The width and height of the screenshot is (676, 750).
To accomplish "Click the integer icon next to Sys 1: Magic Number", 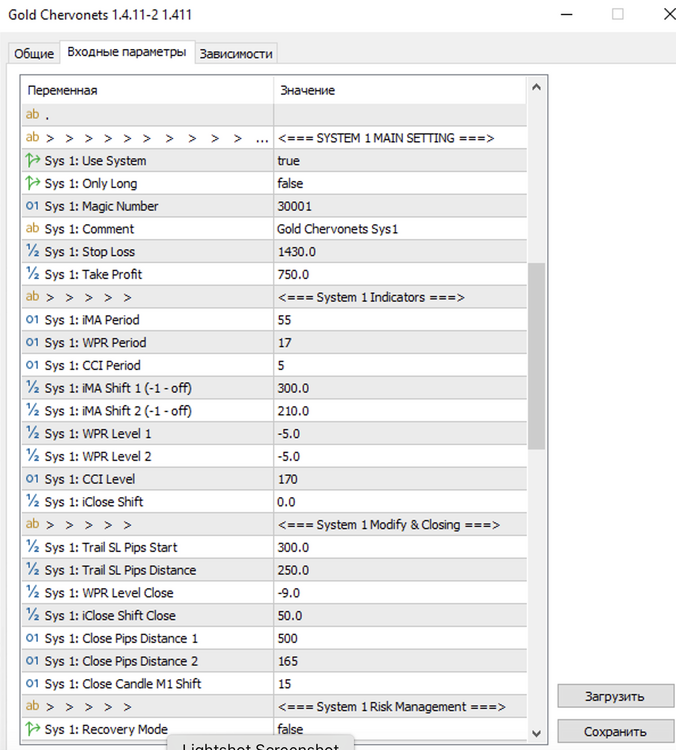I will tap(32, 206).
